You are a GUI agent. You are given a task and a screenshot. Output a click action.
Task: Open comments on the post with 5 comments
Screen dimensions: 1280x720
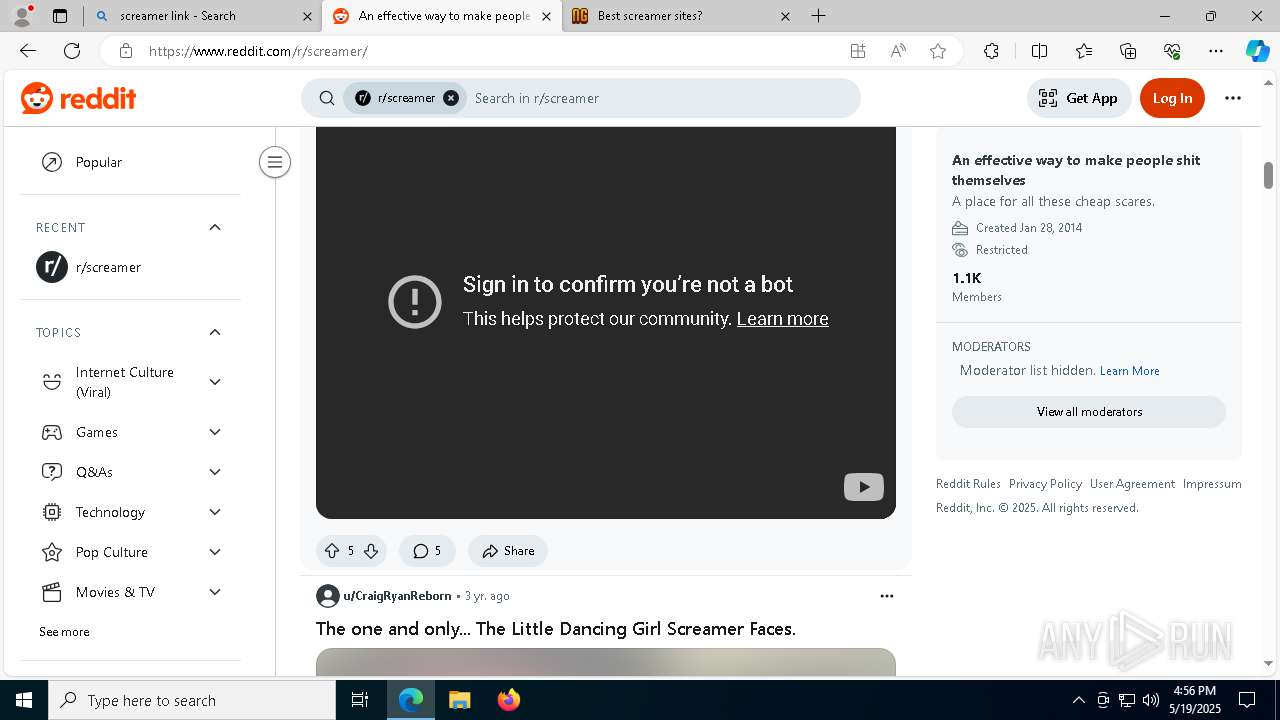(x=427, y=551)
